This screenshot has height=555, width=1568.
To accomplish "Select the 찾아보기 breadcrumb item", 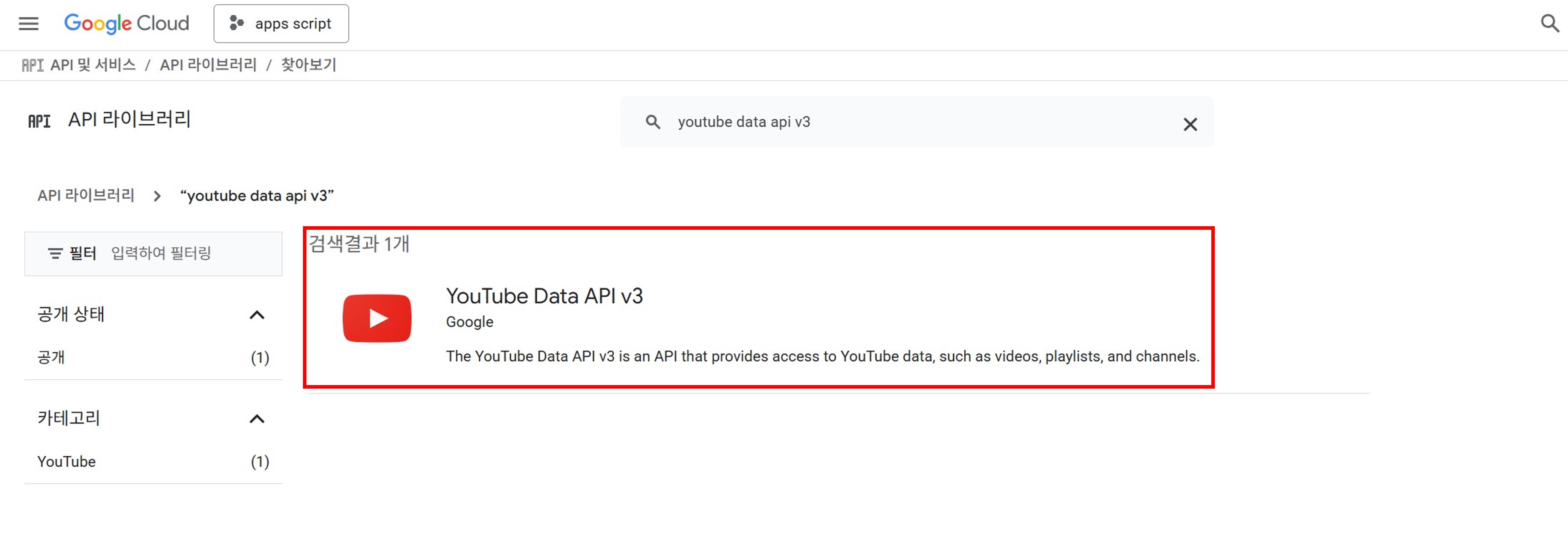I will pyautogui.click(x=309, y=65).
